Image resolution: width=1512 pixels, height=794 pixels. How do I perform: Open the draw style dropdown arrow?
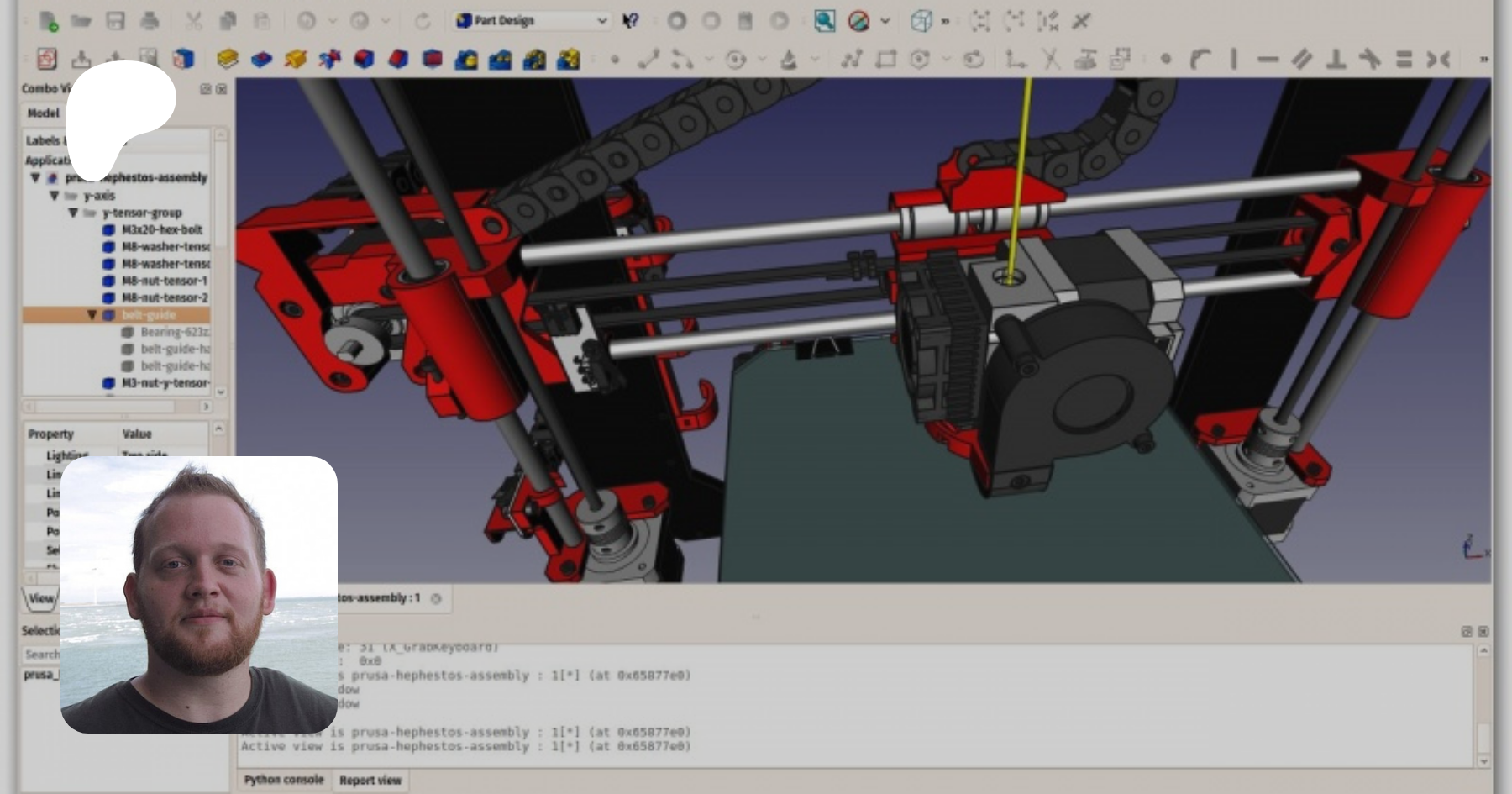[885, 21]
